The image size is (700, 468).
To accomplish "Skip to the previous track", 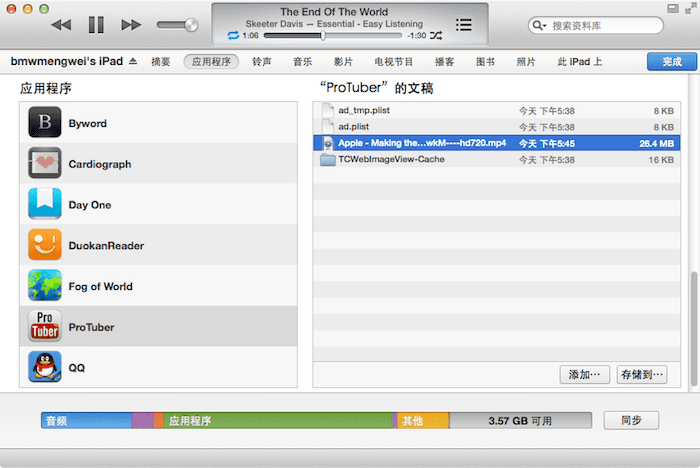I will (x=61, y=25).
